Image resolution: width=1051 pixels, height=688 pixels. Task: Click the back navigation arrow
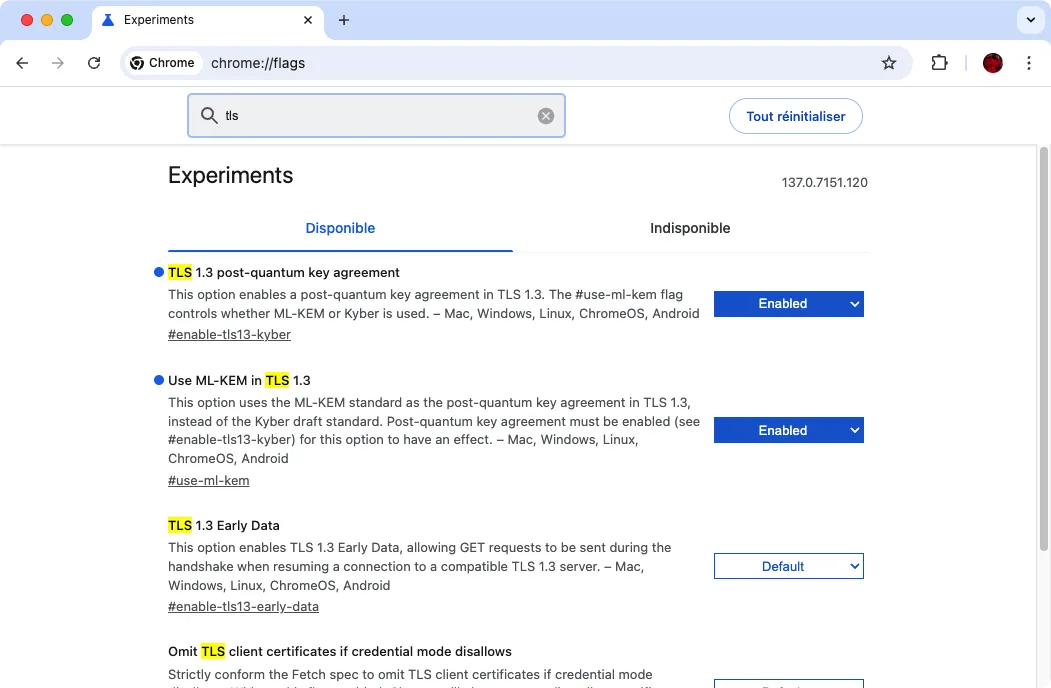pos(22,63)
